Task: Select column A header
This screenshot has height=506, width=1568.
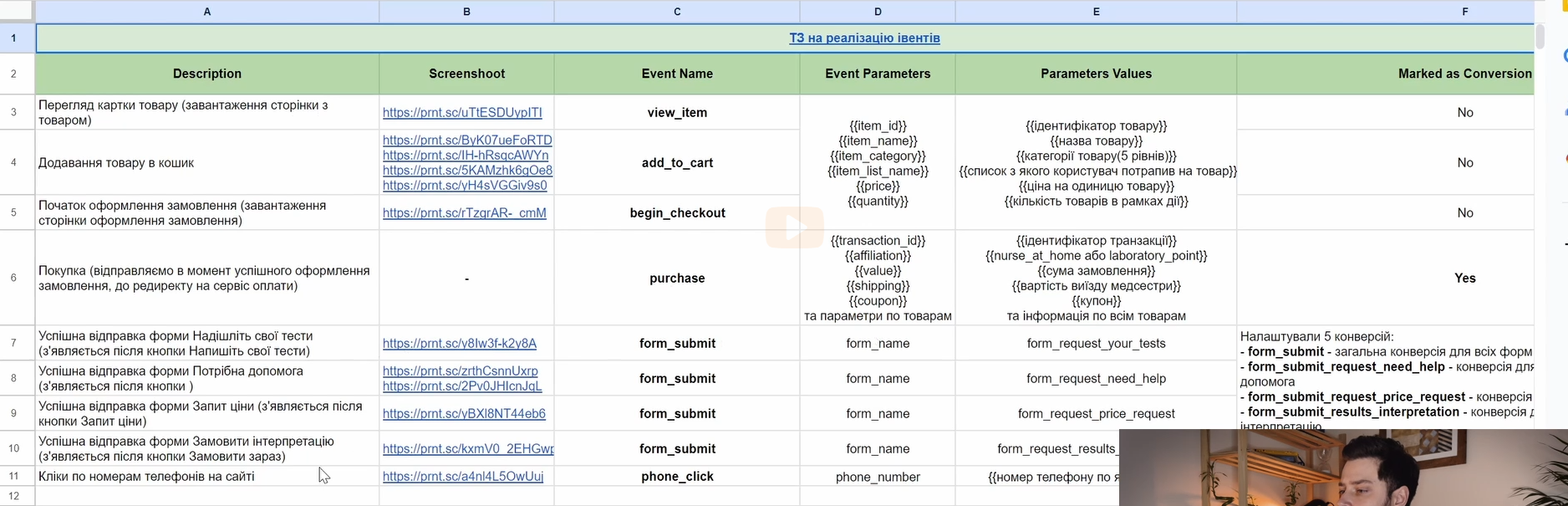Action: click(207, 12)
